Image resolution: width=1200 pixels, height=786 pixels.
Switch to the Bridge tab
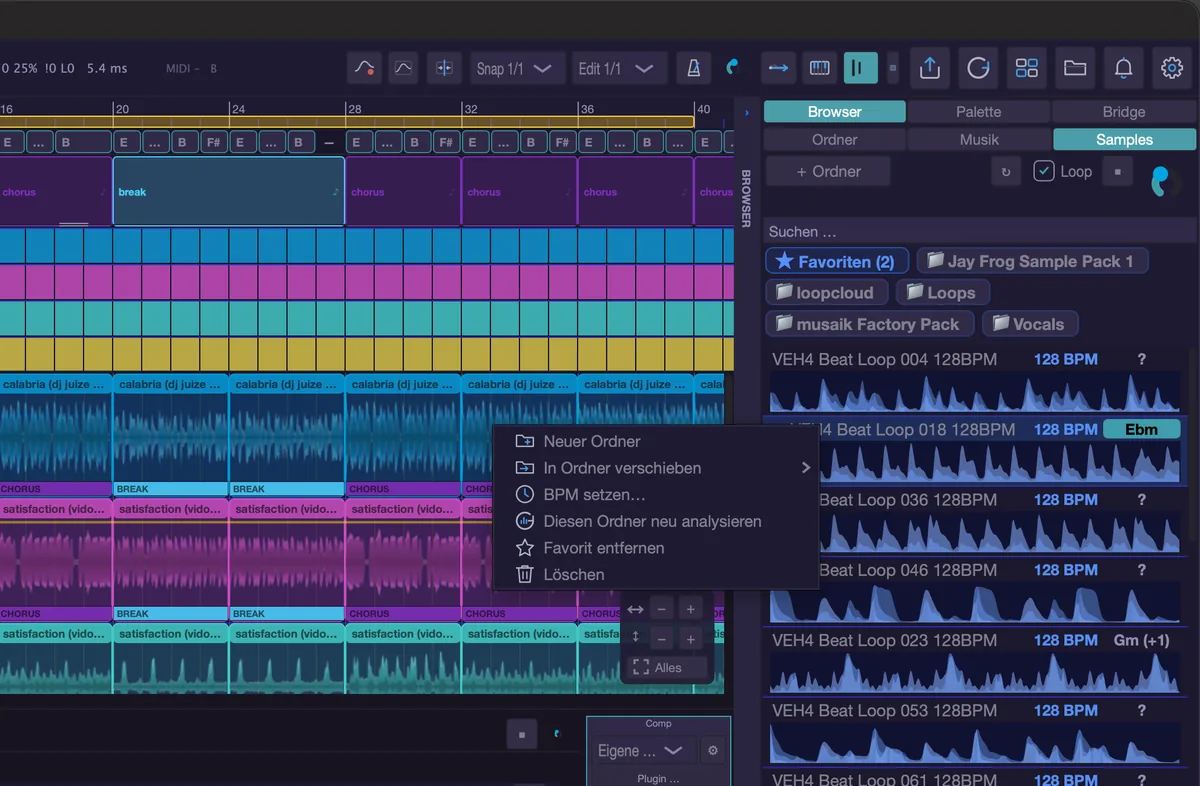pyautogui.click(x=1124, y=112)
